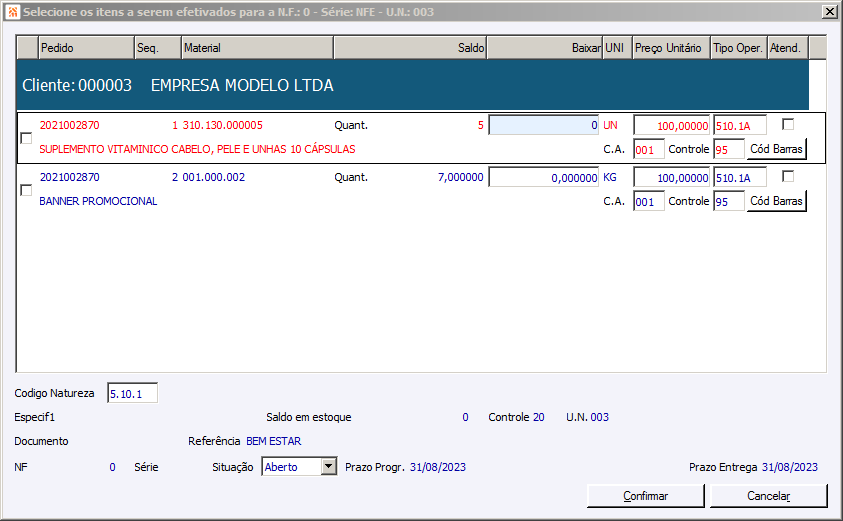Click the Seq. column header
This screenshot has width=843, height=521.
tap(158, 48)
